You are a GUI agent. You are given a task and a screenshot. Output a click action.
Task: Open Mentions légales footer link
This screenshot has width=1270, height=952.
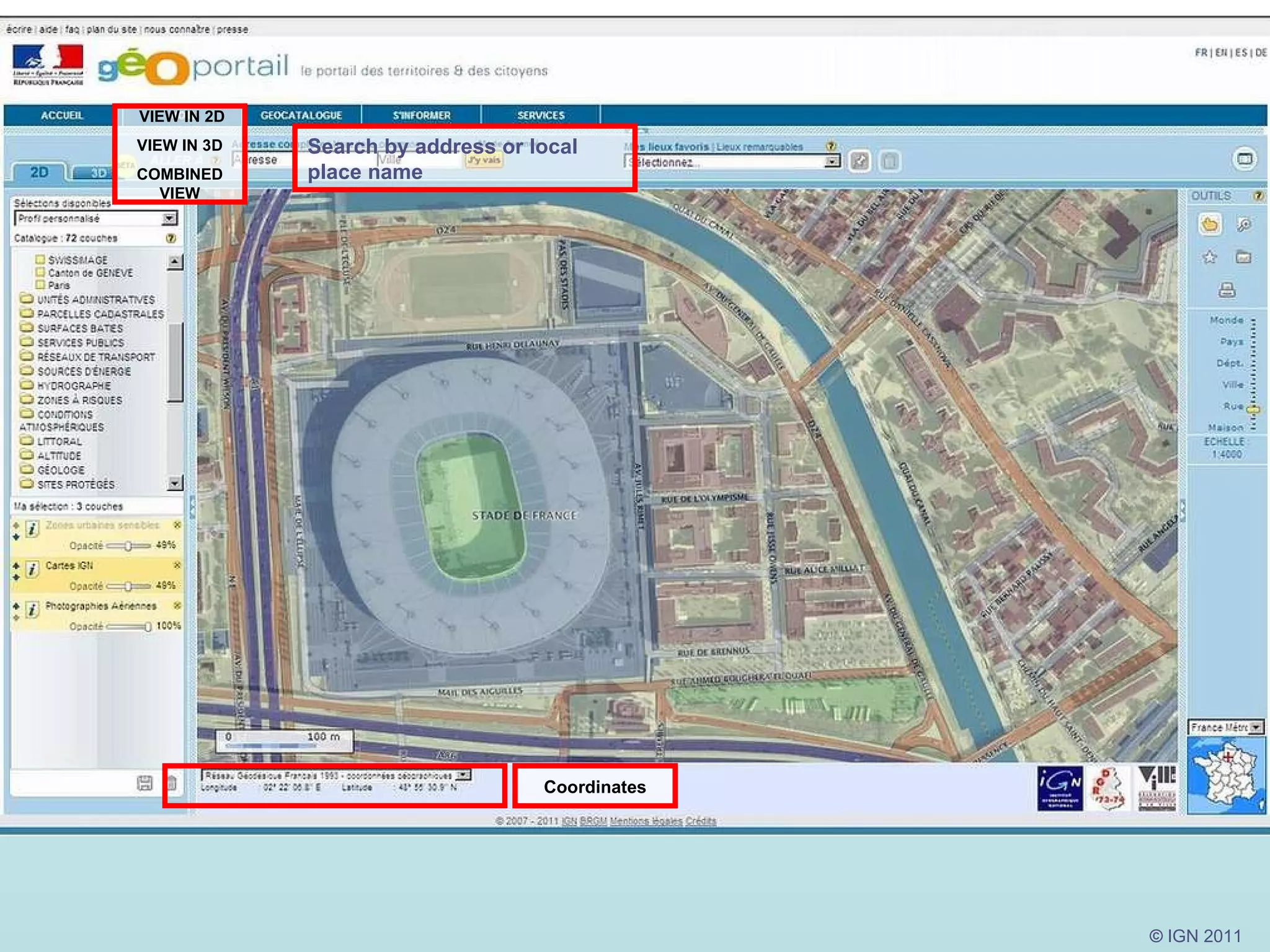646,821
